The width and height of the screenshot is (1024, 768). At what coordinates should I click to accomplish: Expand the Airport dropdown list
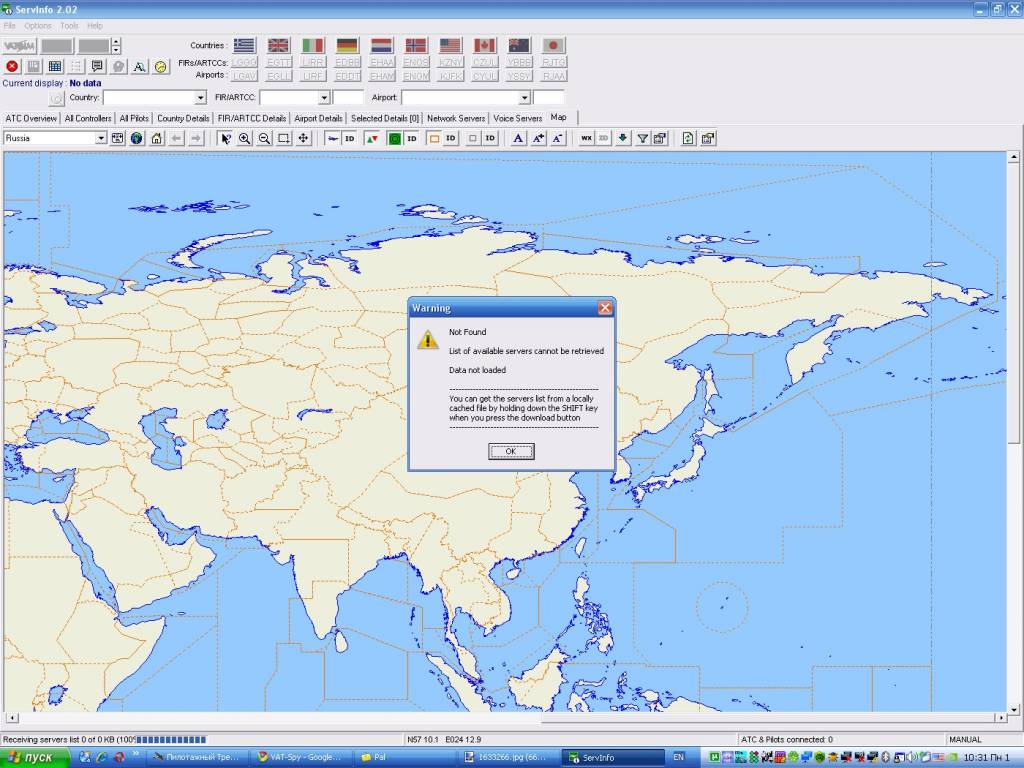click(524, 98)
